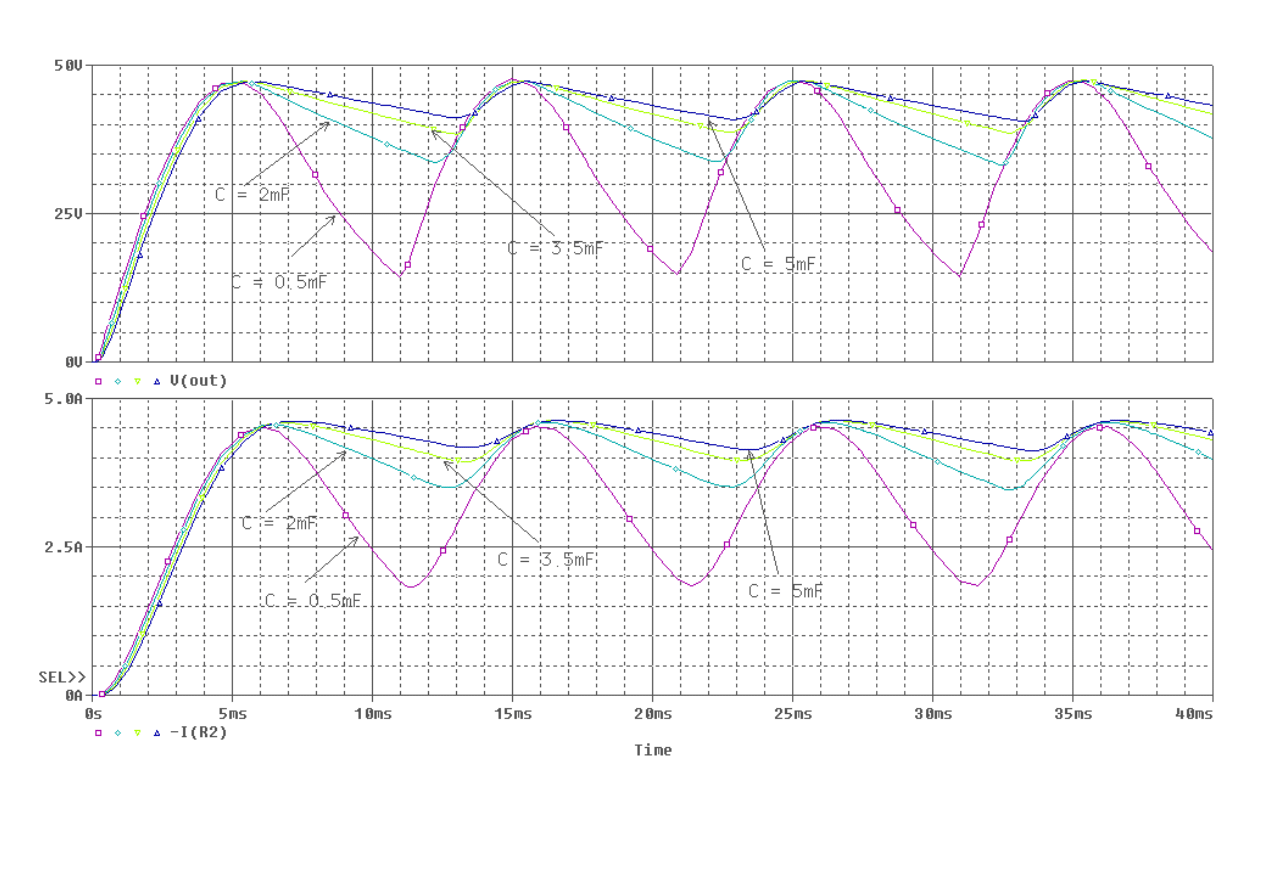Click the Time axis title
The height and width of the screenshot is (893, 1263).
(652, 750)
